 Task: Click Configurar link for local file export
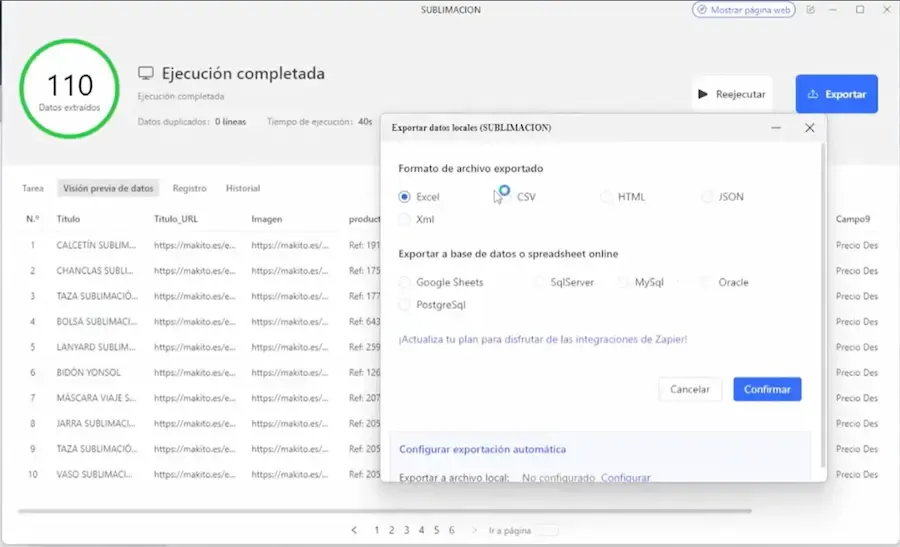click(x=625, y=478)
